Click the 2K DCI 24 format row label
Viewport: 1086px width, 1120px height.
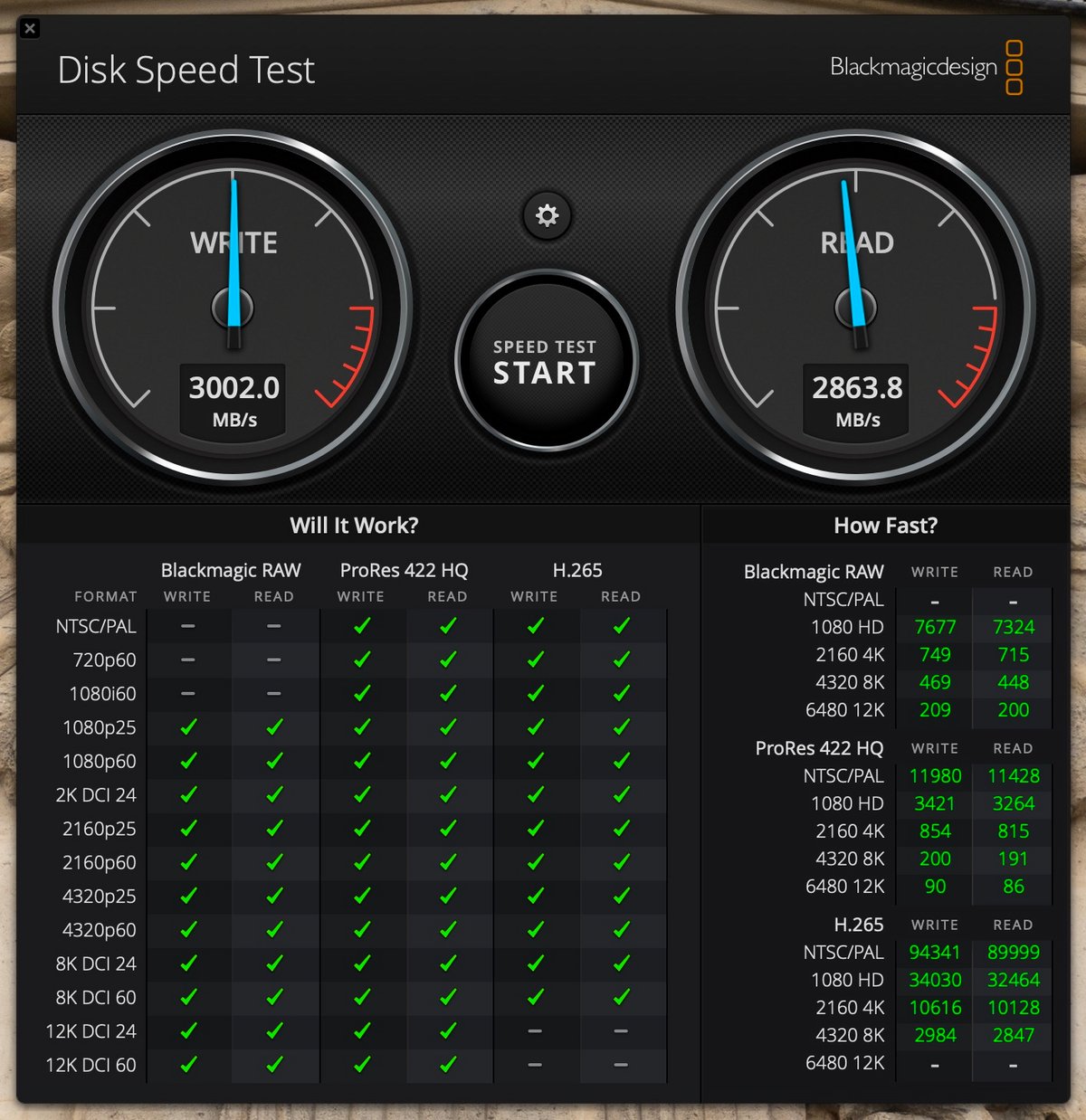coord(96,795)
